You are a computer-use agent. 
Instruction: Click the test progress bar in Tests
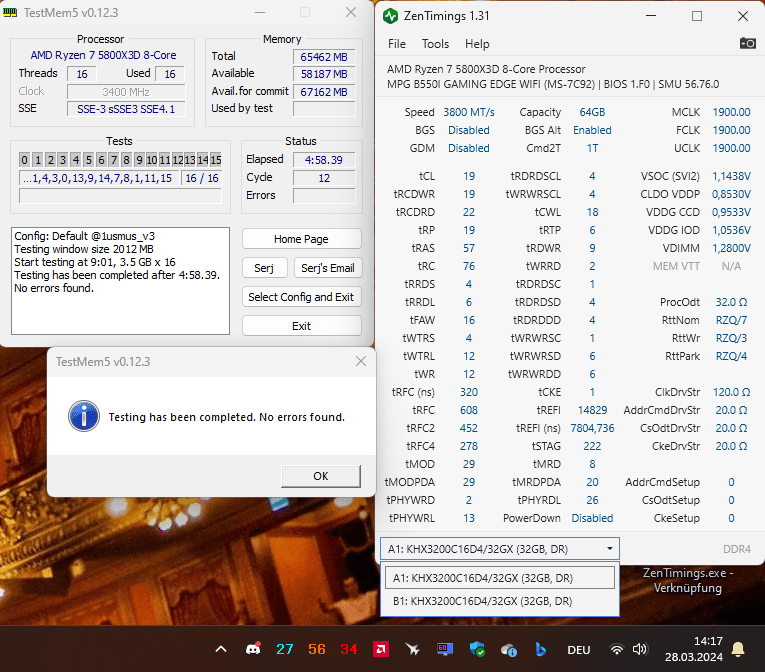coord(120,196)
